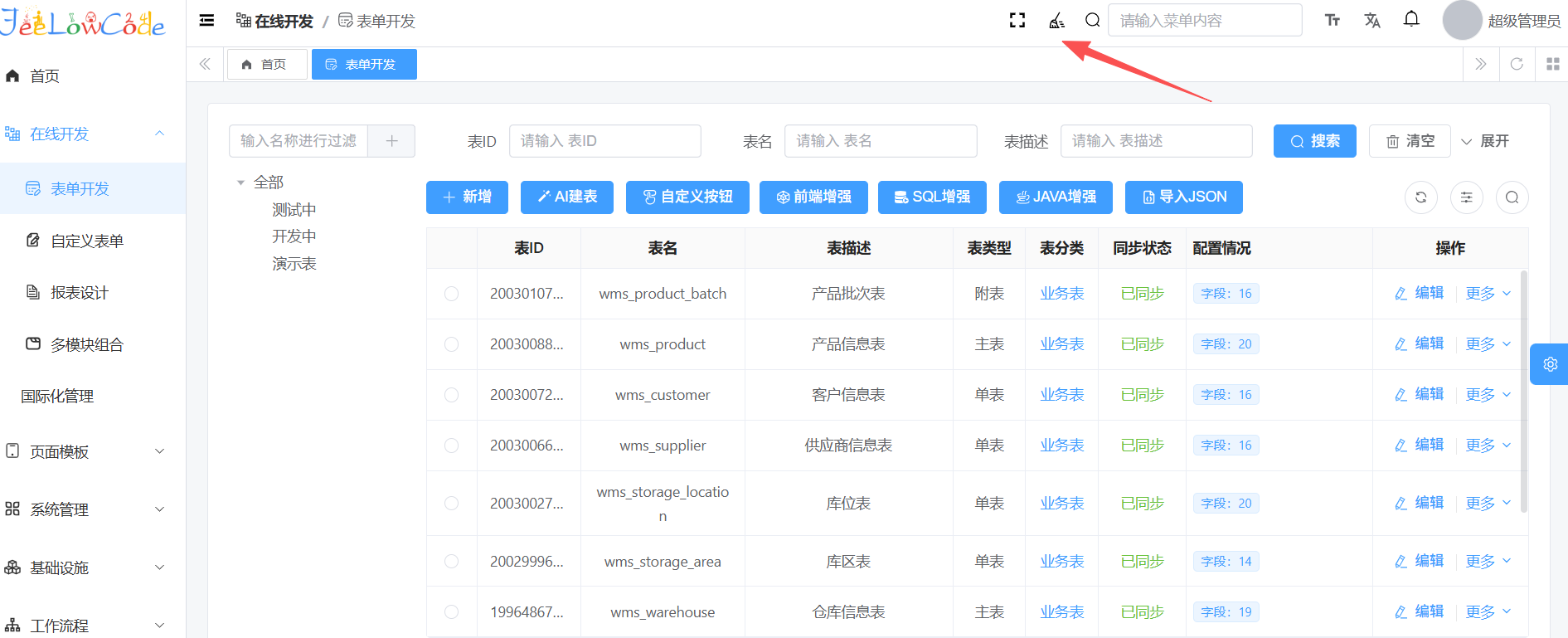Click the fullscreen toggle icon in header
The width and height of the screenshot is (1568, 638).
pyautogui.click(x=1017, y=21)
